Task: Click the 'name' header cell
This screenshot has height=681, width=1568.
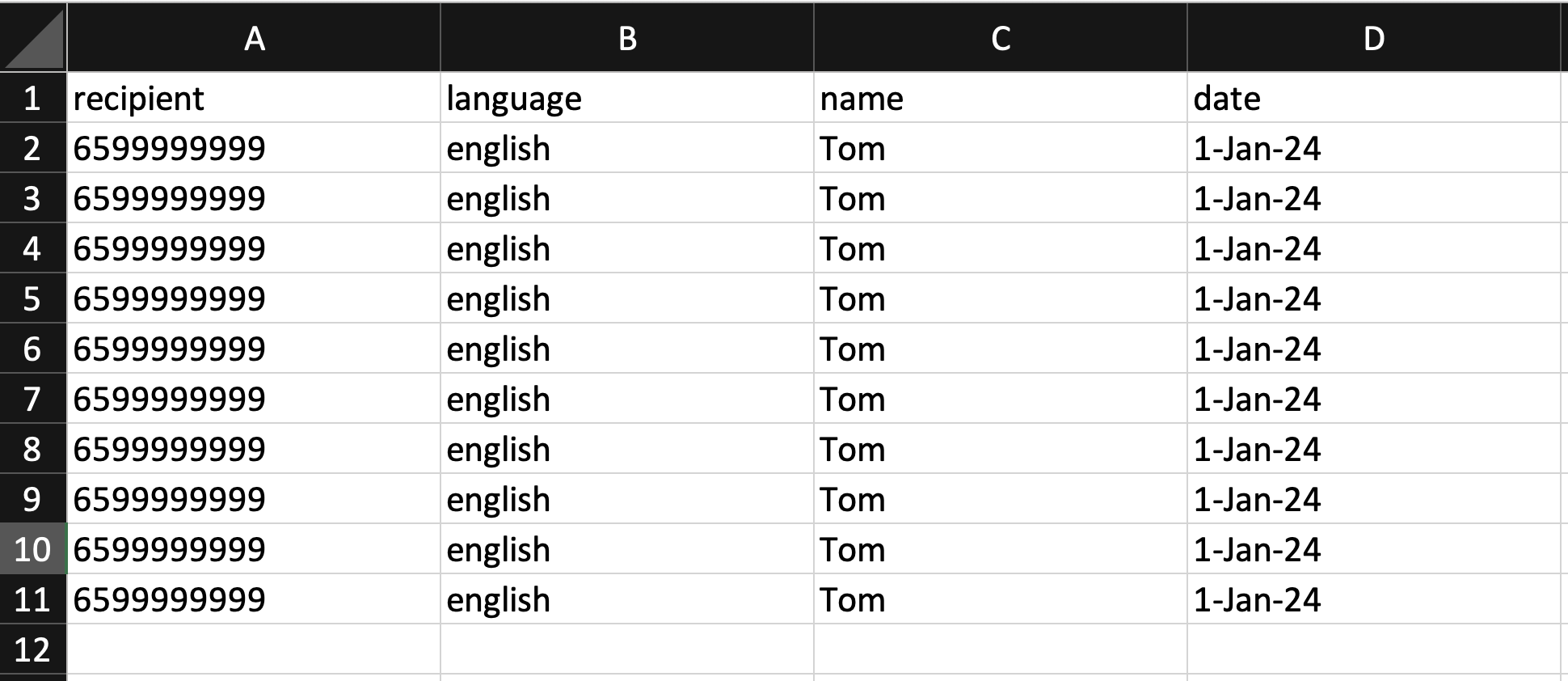Action: [x=1001, y=99]
